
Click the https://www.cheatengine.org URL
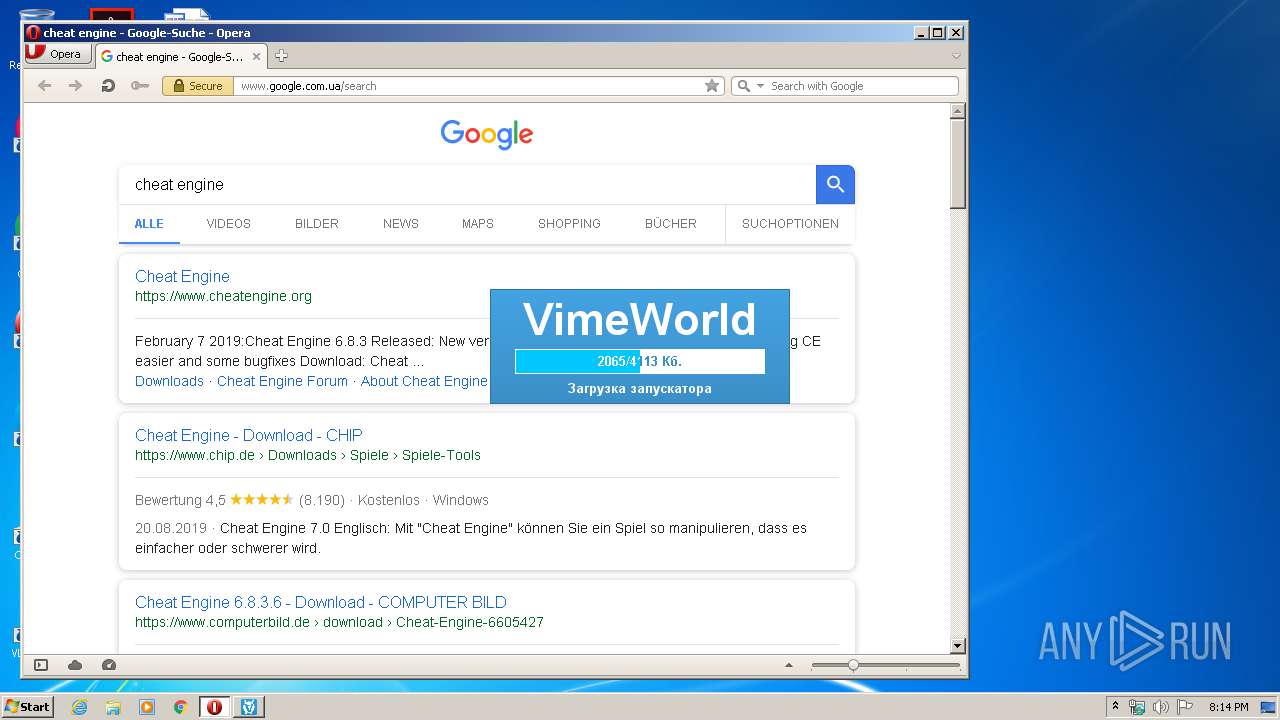(223, 296)
